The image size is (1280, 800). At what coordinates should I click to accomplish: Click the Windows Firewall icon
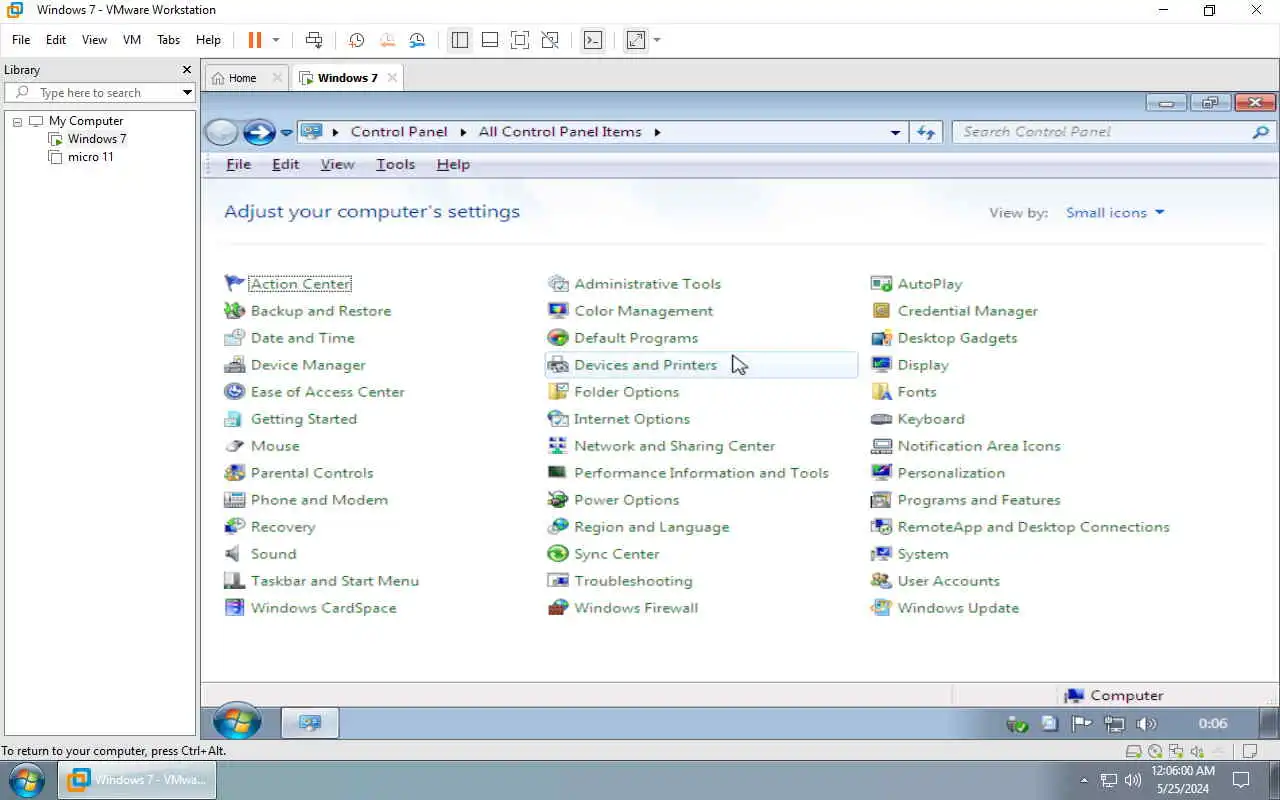click(558, 608)
